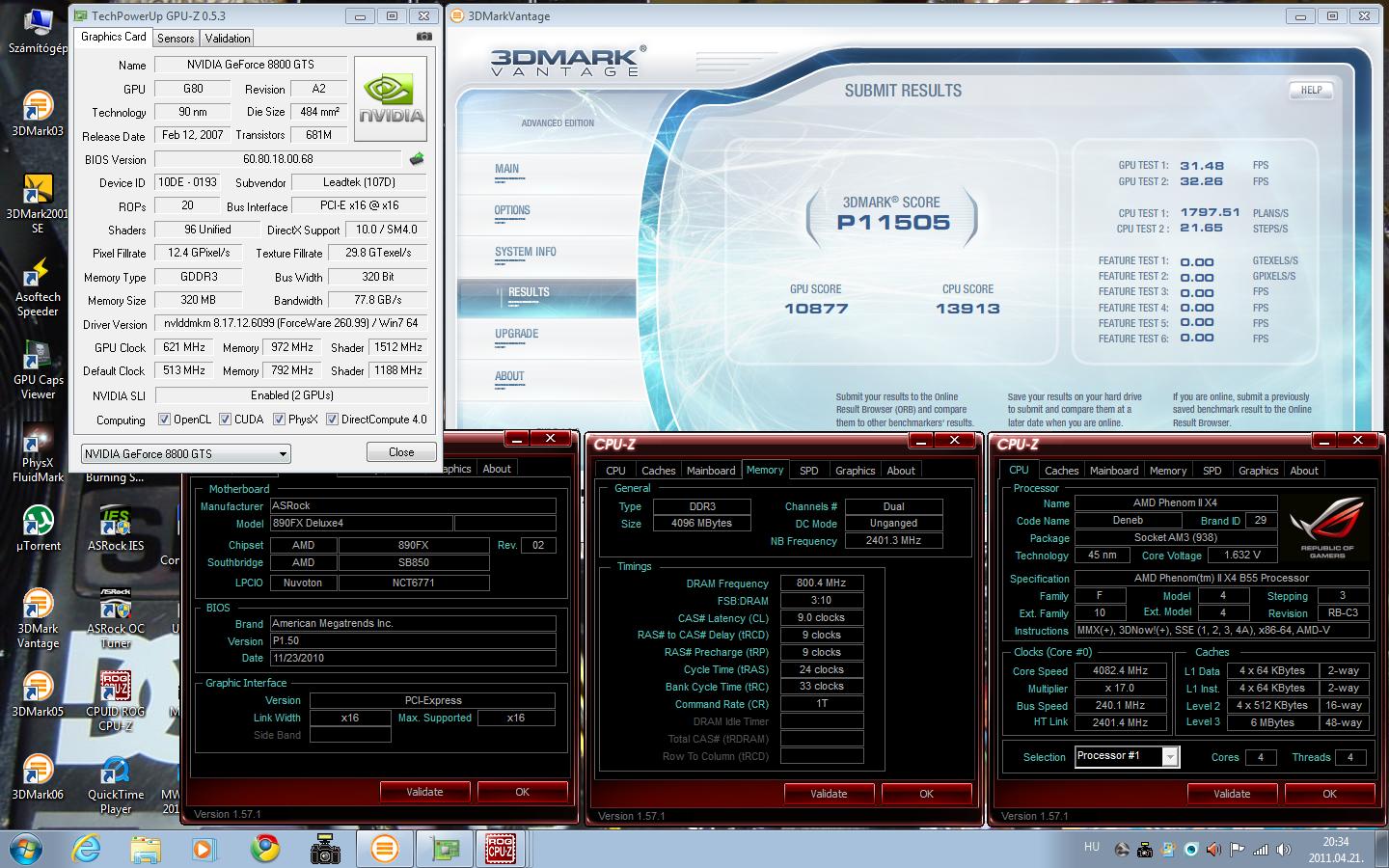Toggle the CUDA checkbox
The image size is (1389, 868).
point(225,420)
